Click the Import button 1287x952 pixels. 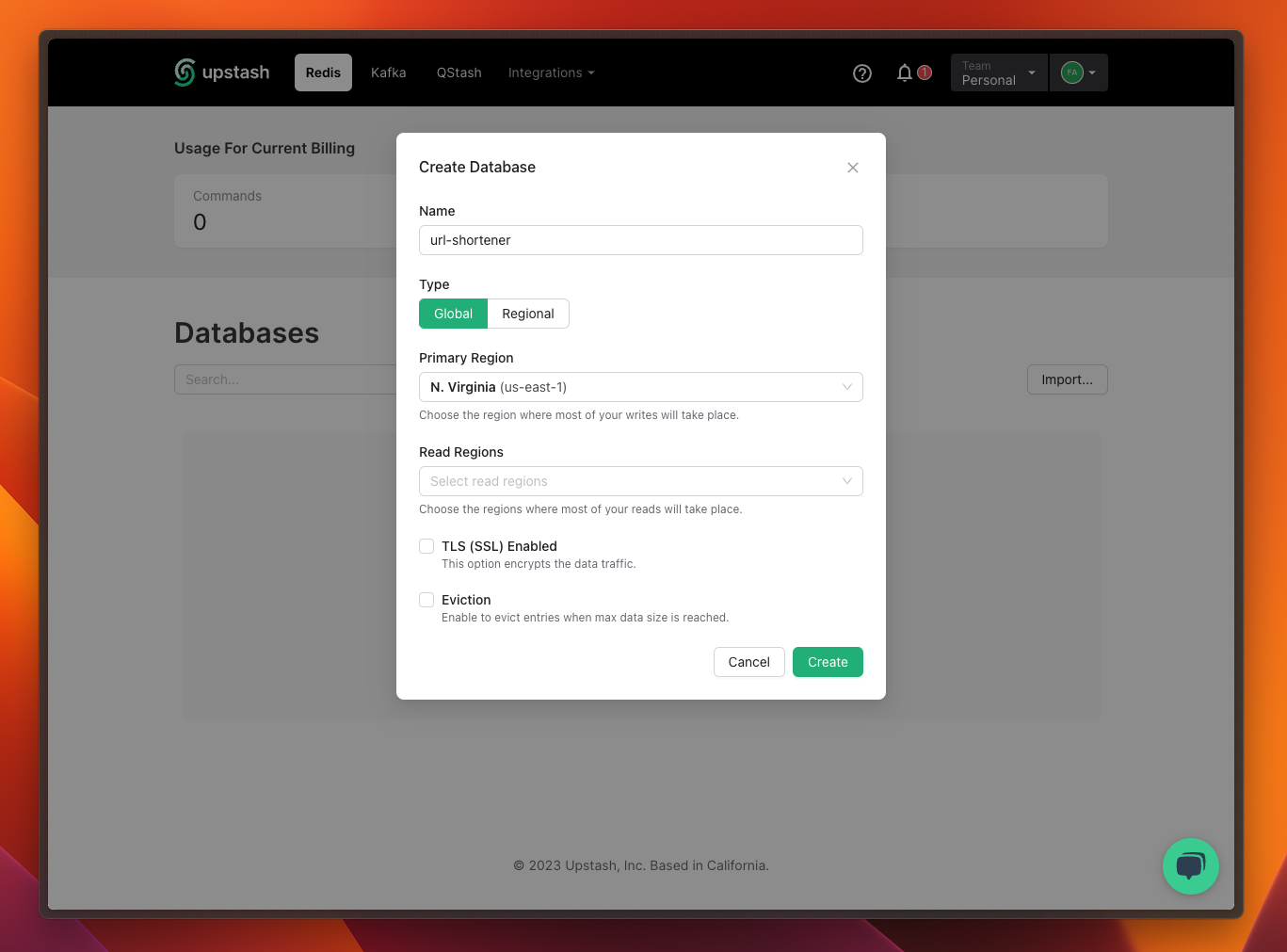tap(1067, 379)
